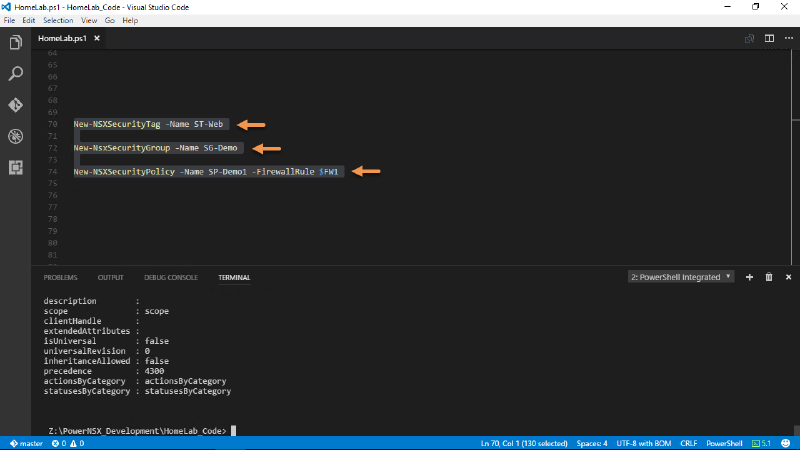This screenshot has width=800, height=450.
Task: Open the editor more actions ellipsis
Action: [789, 38]
